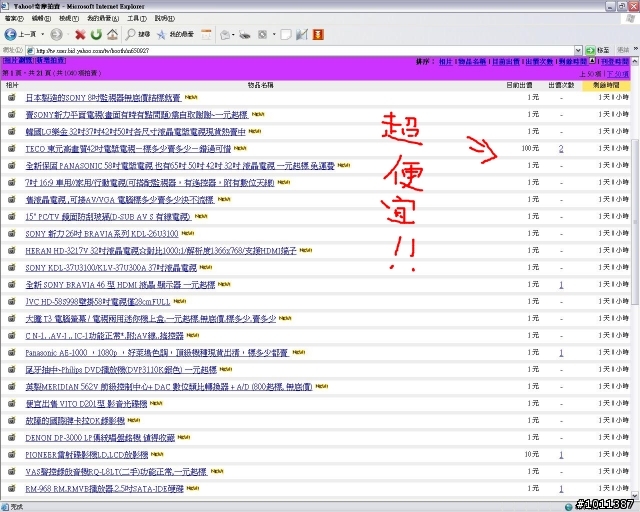Expand the Mail button dropdown arrow
This screenshot has width=640, height=512.
[x=233, y=35]
